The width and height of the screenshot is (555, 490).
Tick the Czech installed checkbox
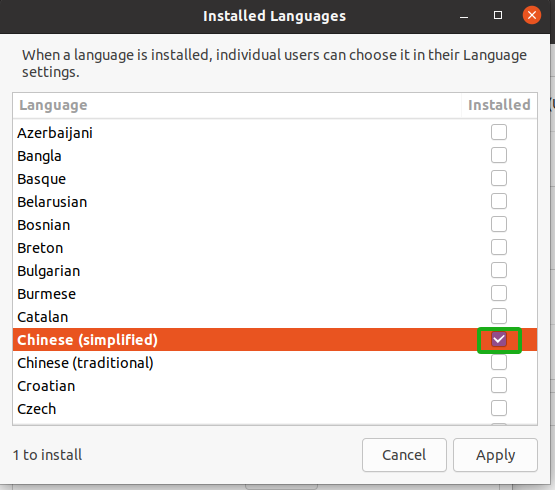click(x=499, y=409)
